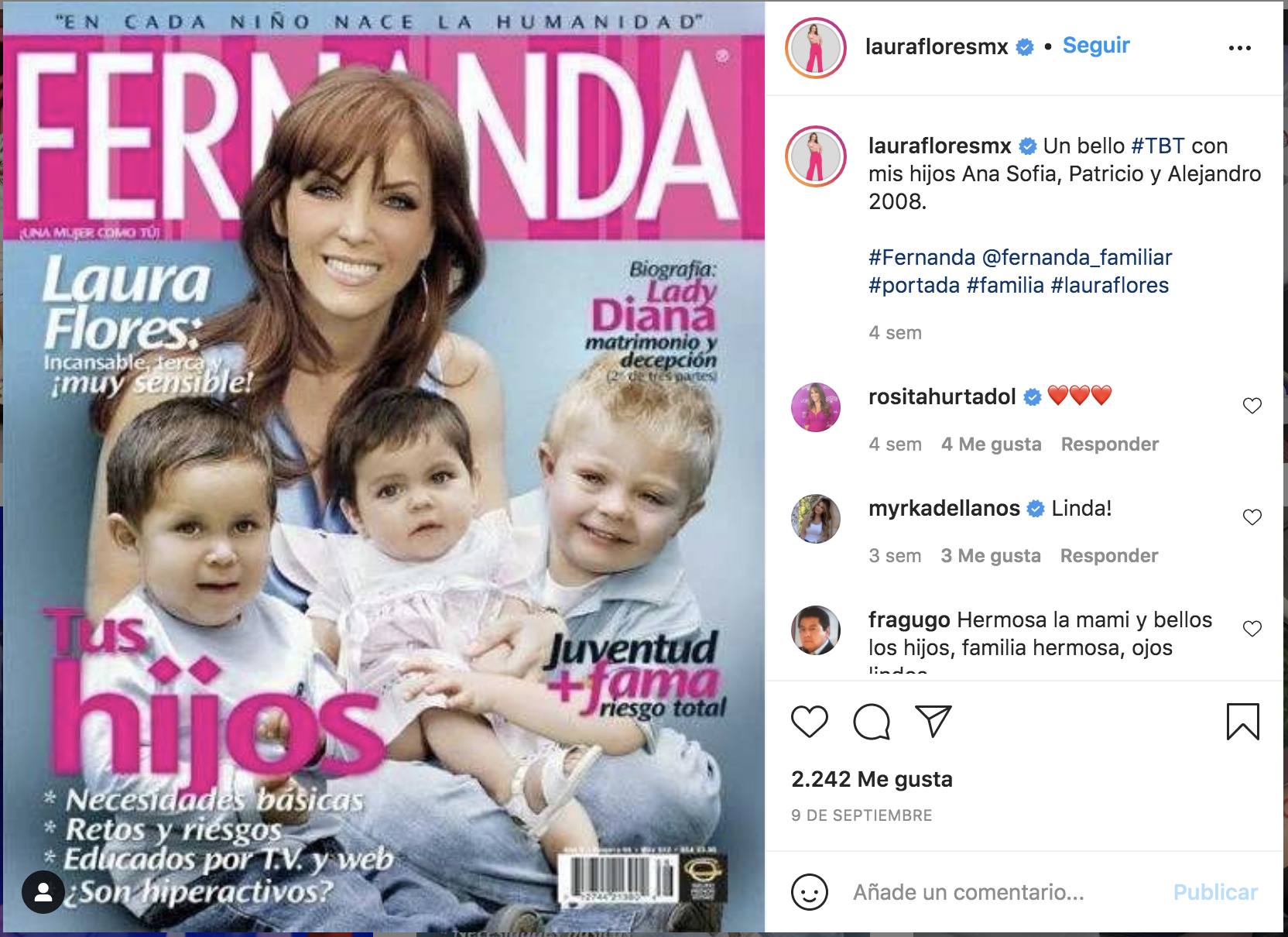The height and width of the screenshot is (937, 1288).
Task: Reply to myrkadellanos's comment
Action: click(1108, 556)
